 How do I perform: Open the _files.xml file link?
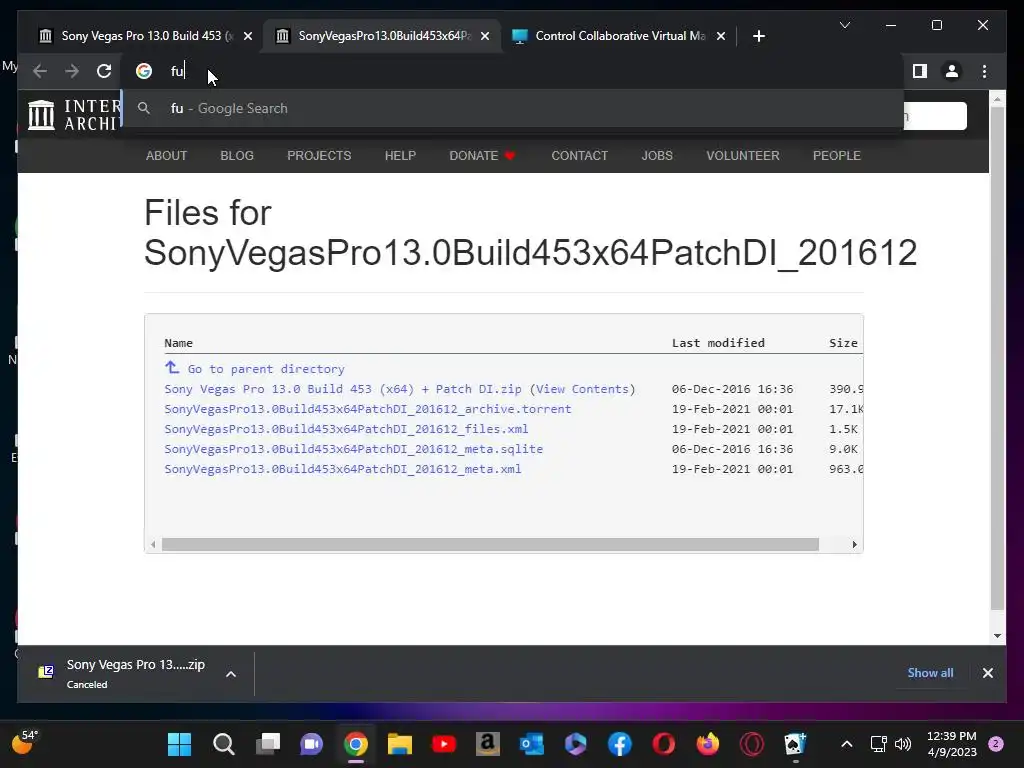346,429
